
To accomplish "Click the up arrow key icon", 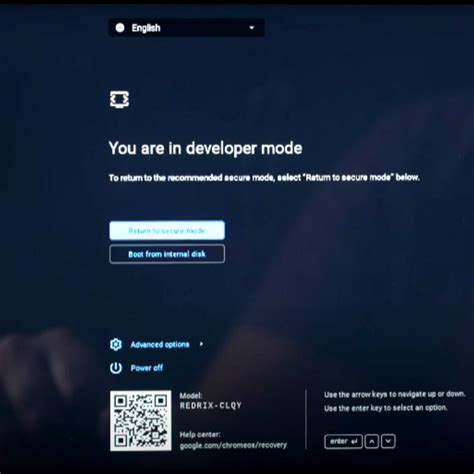I will click(x=372, y=442).
